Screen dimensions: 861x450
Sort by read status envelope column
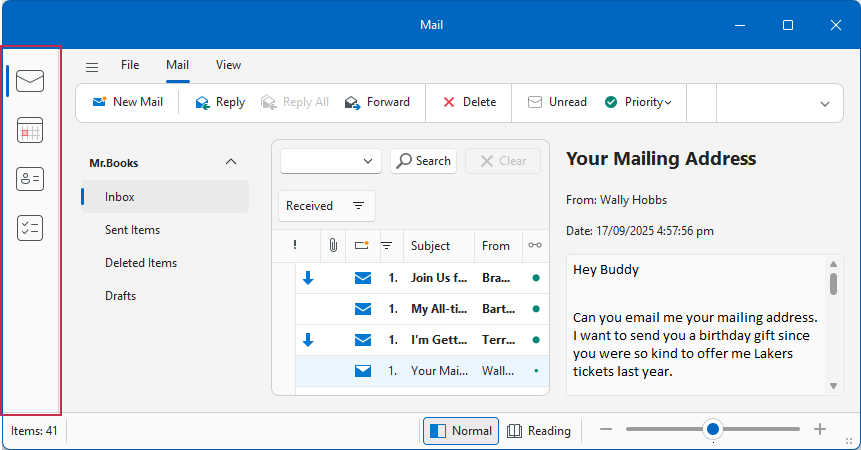(362, 245)
